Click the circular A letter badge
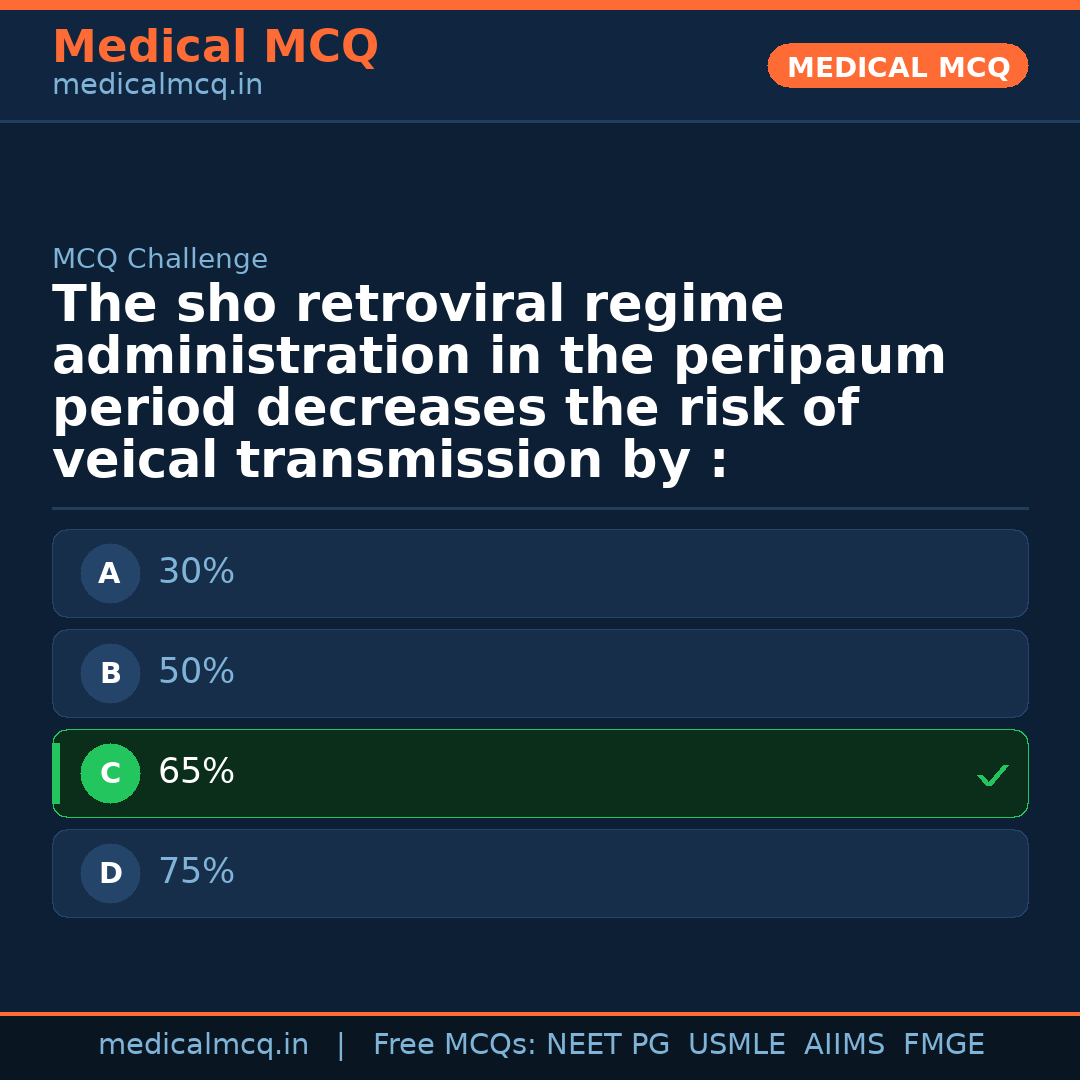The image size is (1080, 1080). tap(110, 574)
